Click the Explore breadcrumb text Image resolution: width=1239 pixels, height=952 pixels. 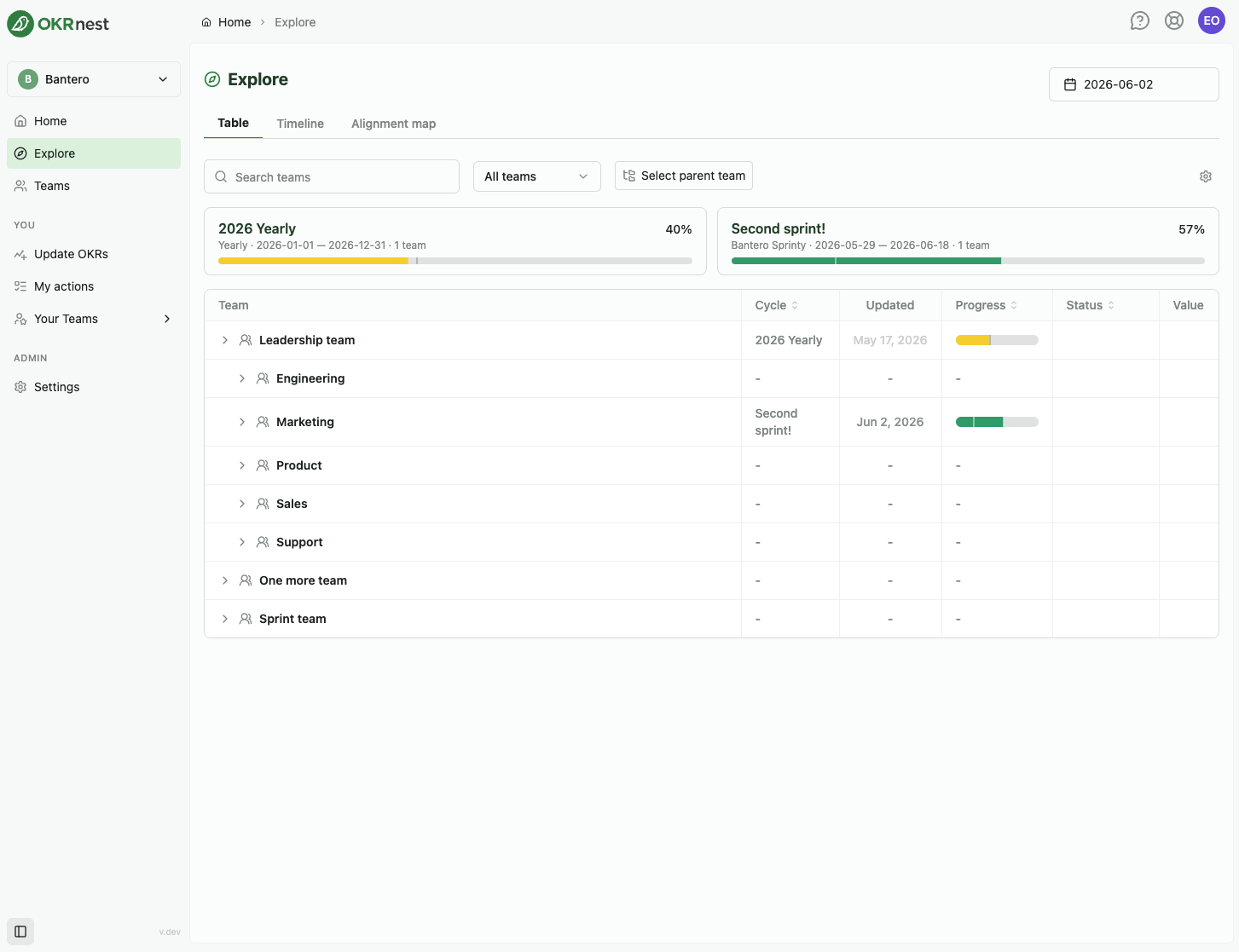coord(295,22)
